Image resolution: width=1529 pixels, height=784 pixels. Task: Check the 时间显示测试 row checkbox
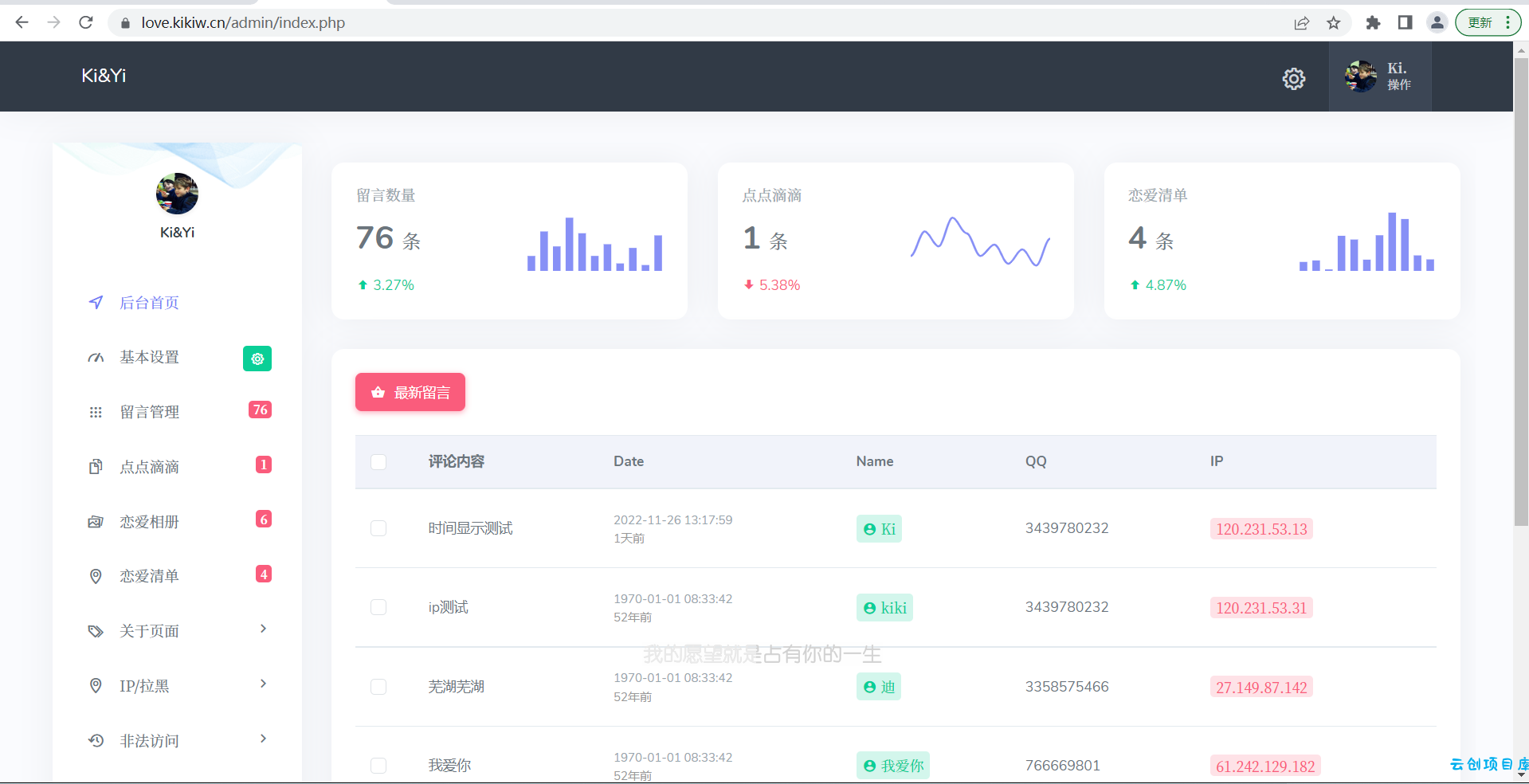(x=378, y=528)
